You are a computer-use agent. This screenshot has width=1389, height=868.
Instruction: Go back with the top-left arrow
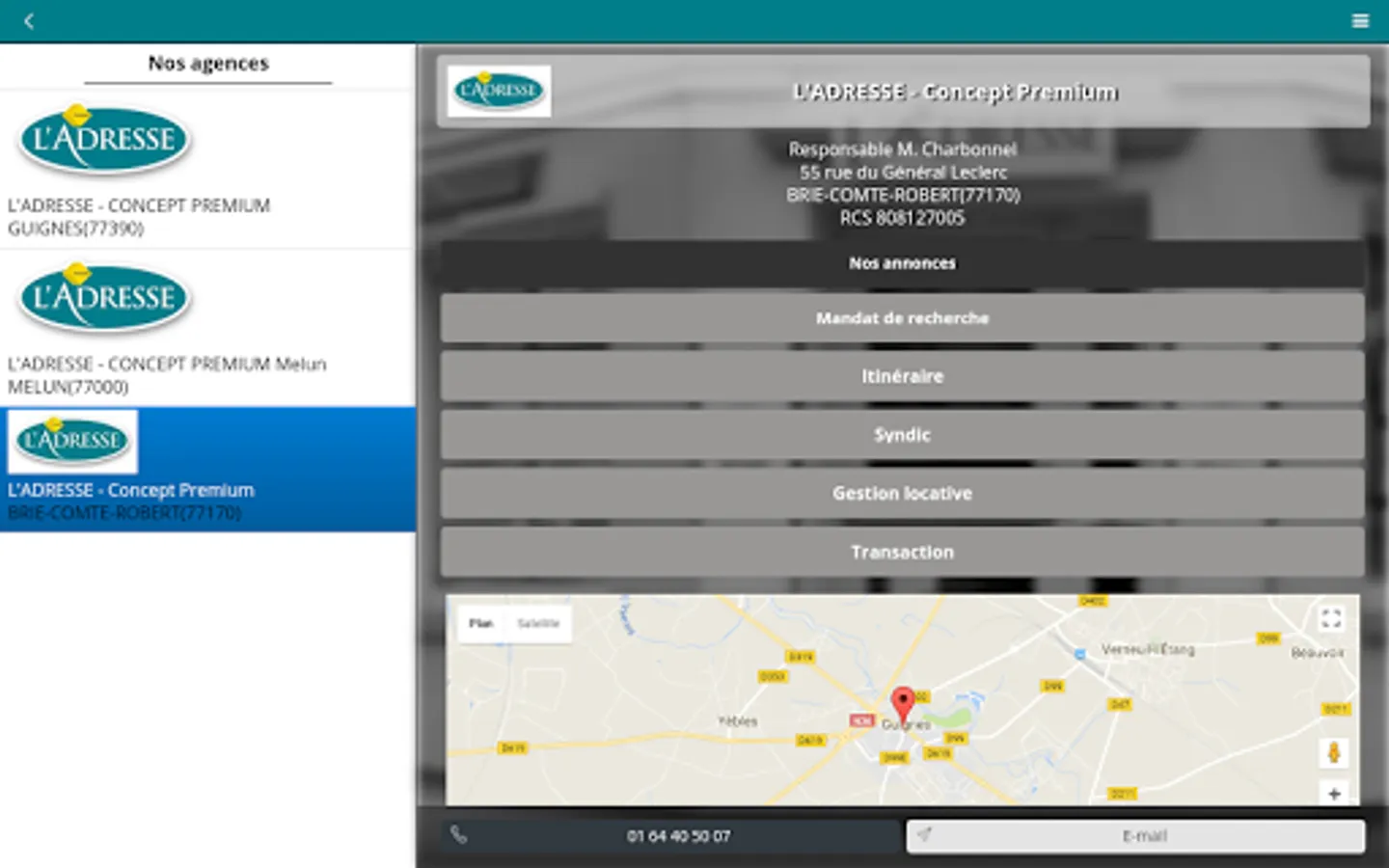pyautogui.click(x=29, y=21)
